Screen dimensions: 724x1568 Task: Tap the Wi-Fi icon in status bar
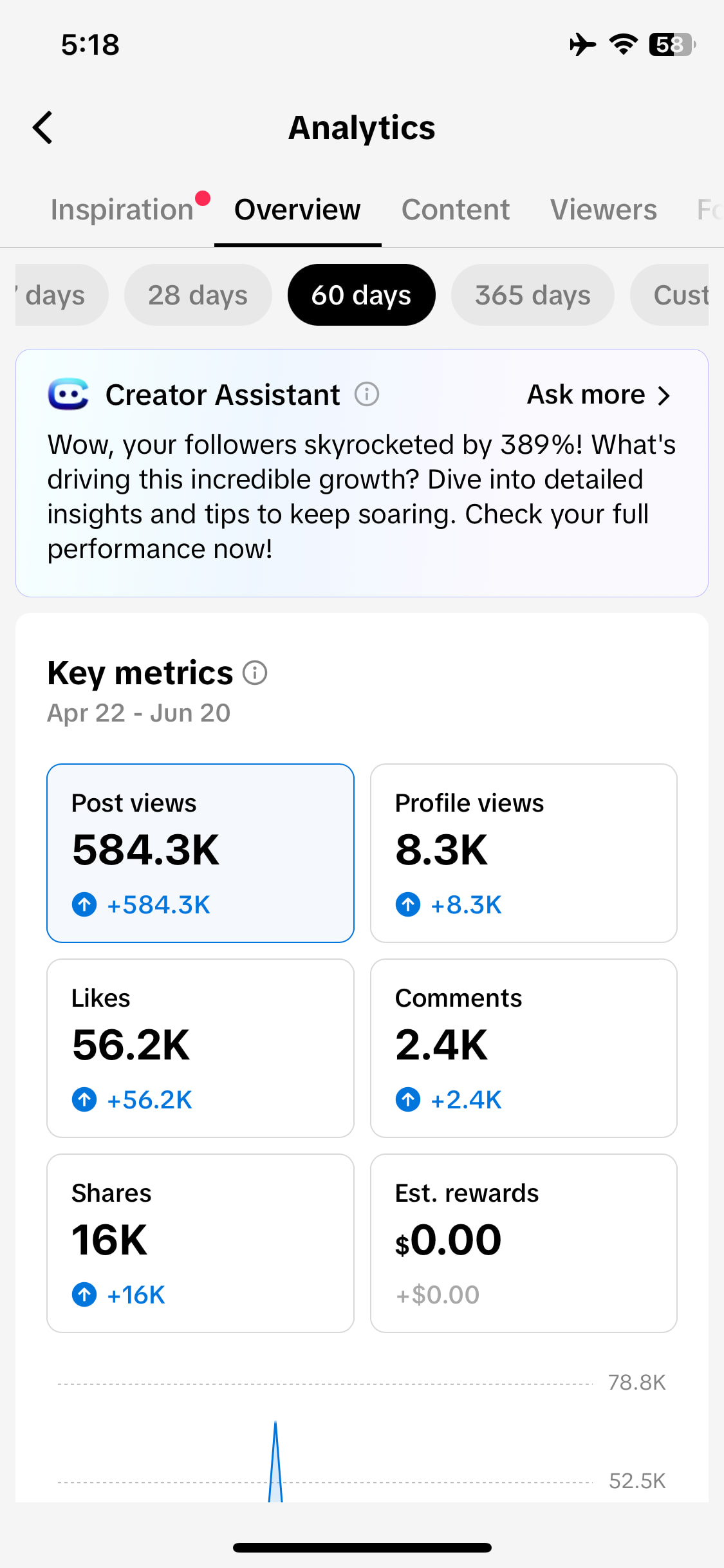click(623, 44)
